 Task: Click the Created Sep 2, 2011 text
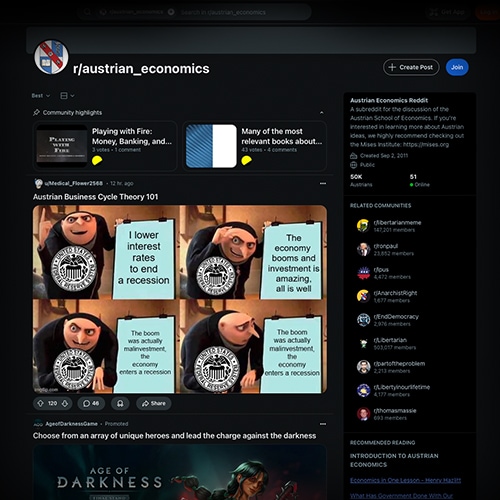pos(384,156)
